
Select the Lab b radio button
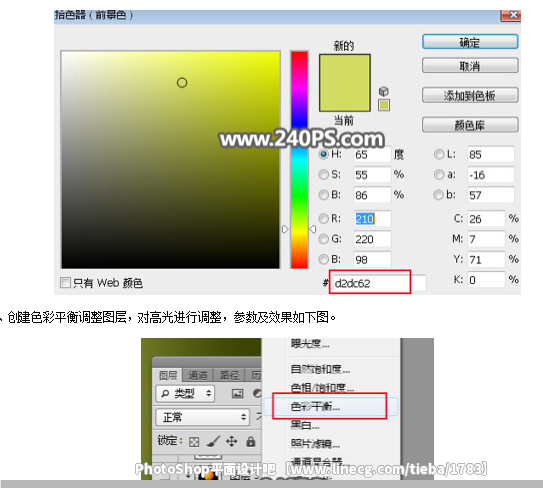[438, 195]
